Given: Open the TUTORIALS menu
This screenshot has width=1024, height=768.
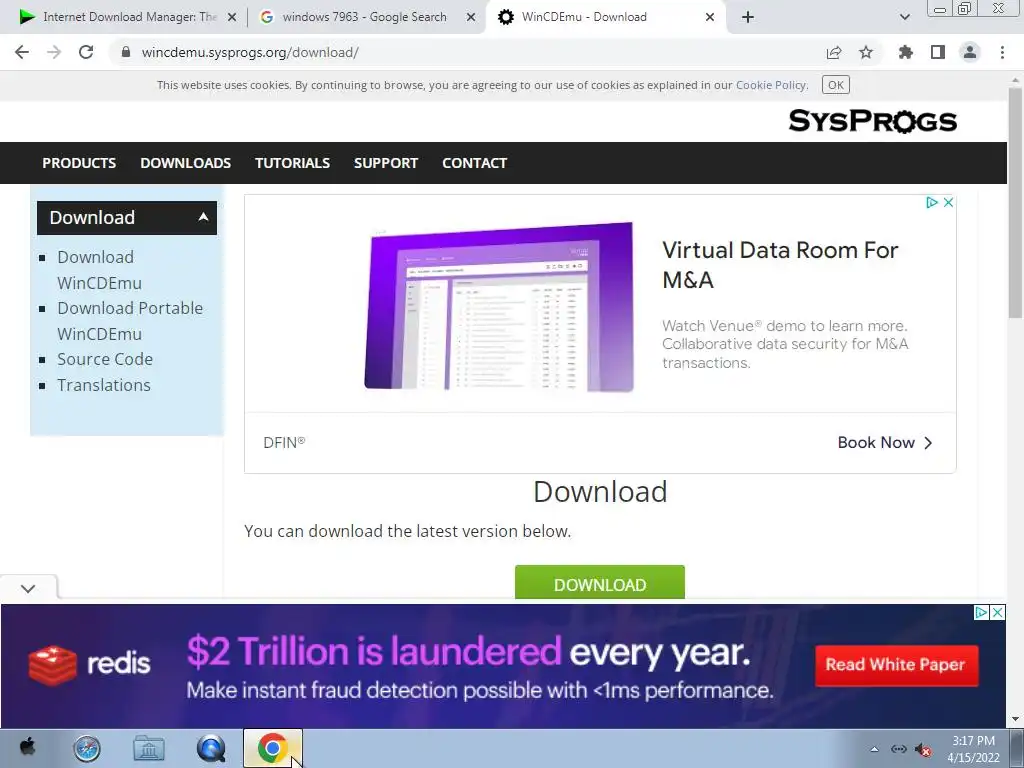Looking at the screenshot, I should pos(292,163).
